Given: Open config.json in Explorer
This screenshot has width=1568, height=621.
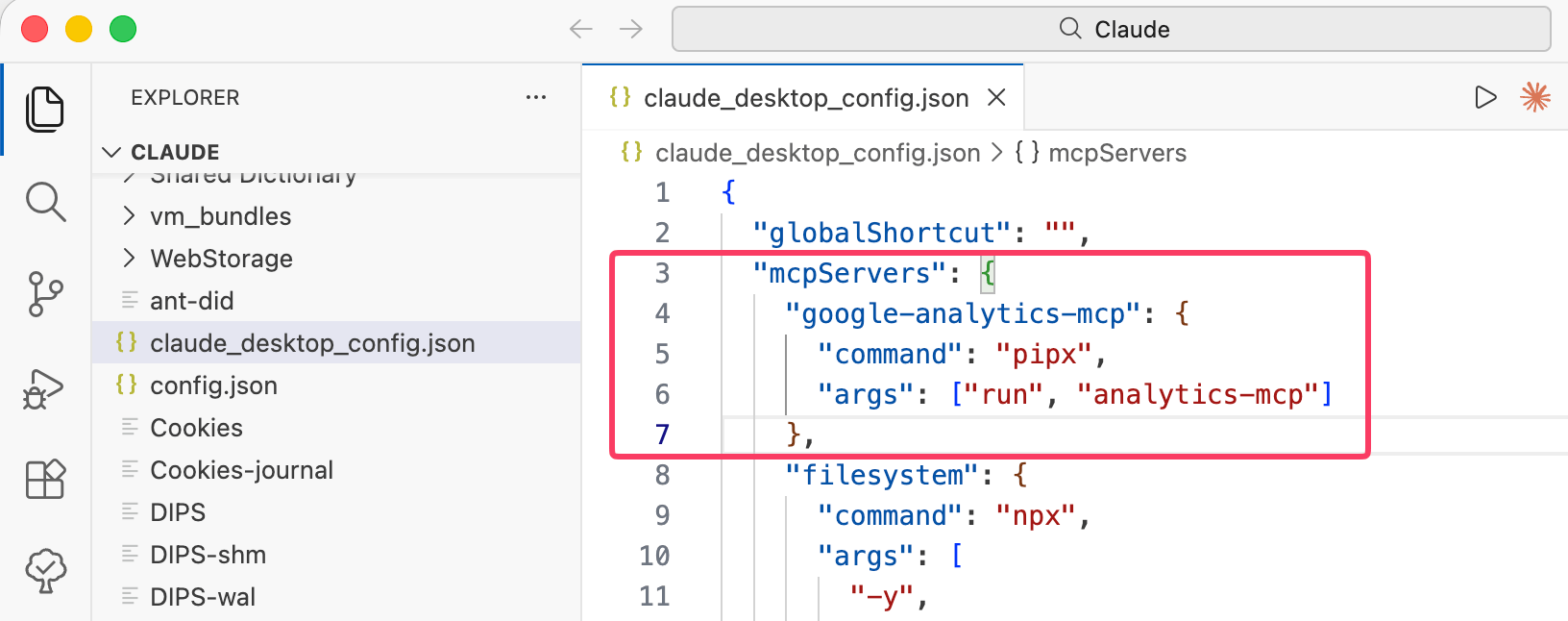Looking at the screenshot, I should click(x=336, y=385).
